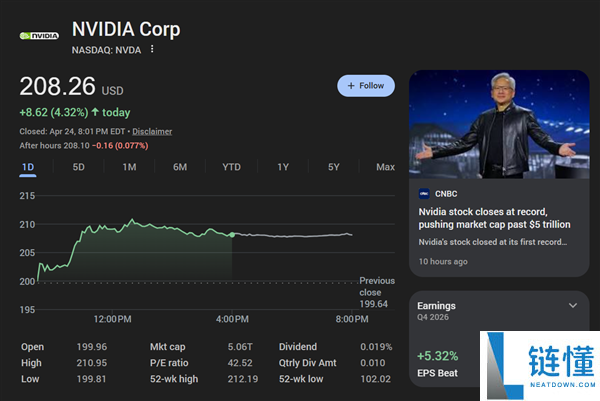Image resolution: width=600 pixels, height=401 pixels.
Task: Open the three-dot menu beside NASDAQ: NVDA
Action: 152,49
